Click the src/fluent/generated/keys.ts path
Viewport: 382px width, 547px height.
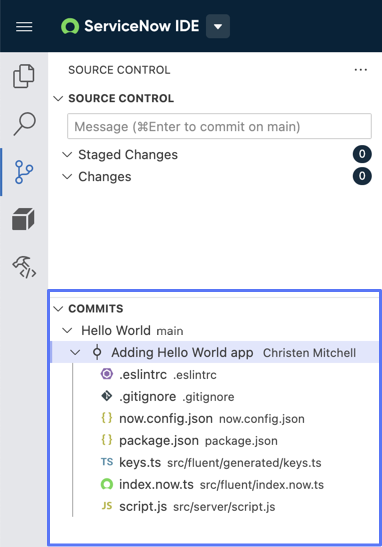tap(244, 463)
